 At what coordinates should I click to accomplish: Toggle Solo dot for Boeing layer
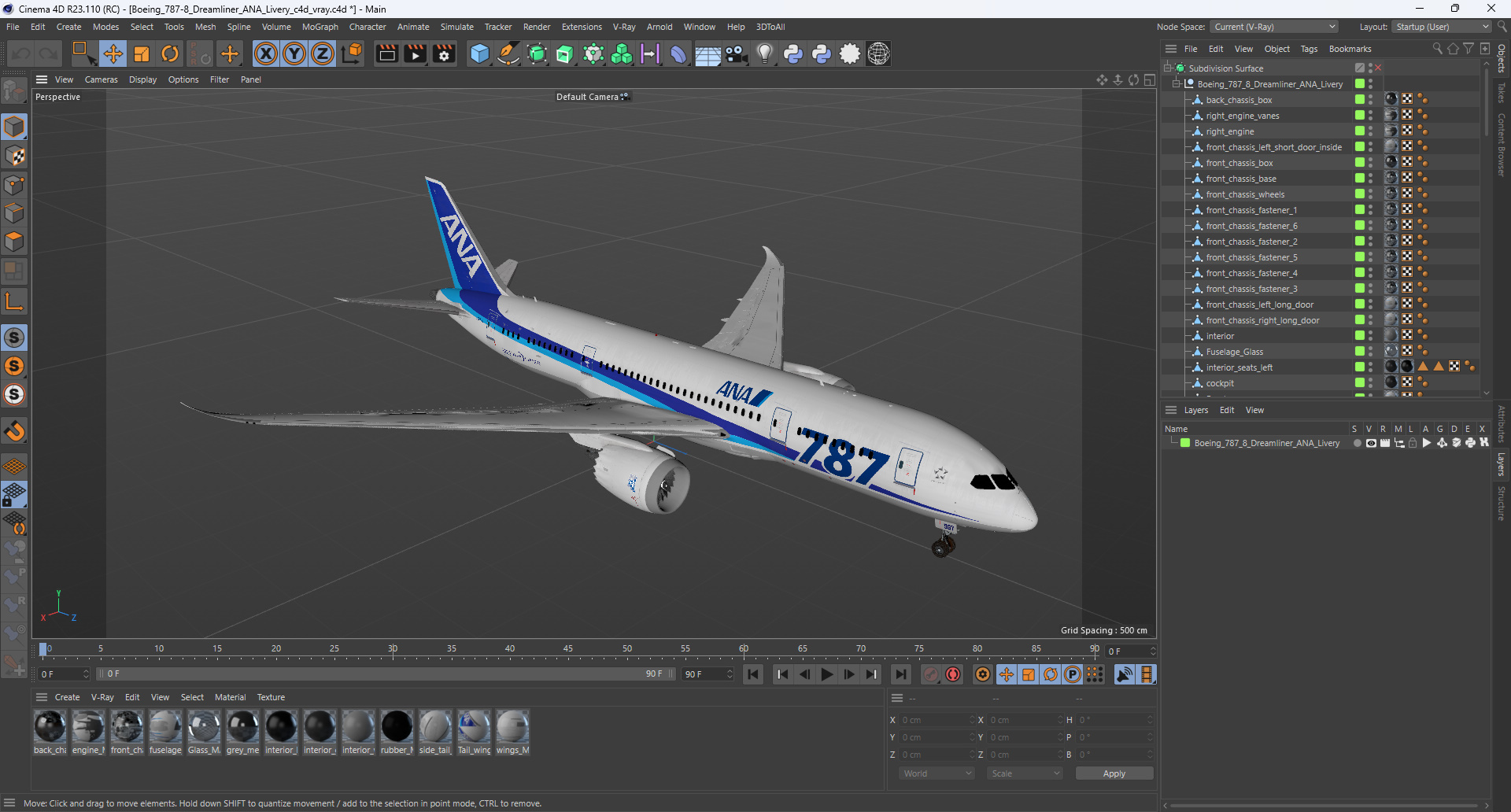pos(1357,443)
